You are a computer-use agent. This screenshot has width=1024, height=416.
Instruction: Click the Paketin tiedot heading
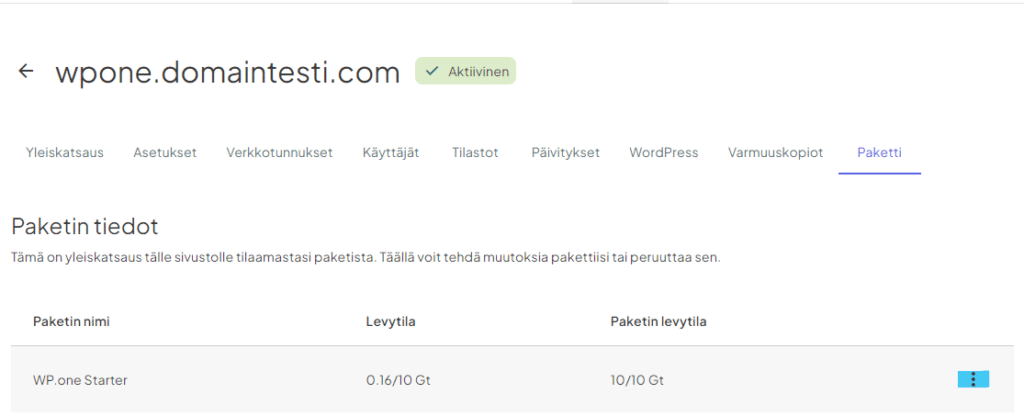85,226
